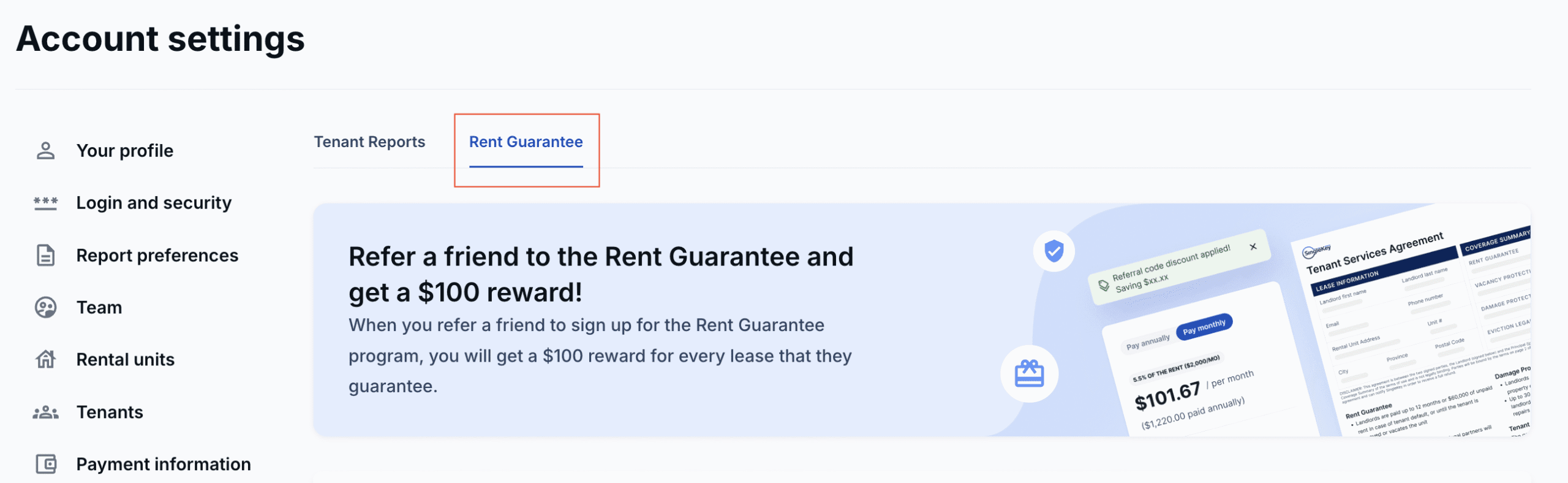Click the Login and security asterisks icon
This screenshot has height=483, width=1568.
pos(46,203)
